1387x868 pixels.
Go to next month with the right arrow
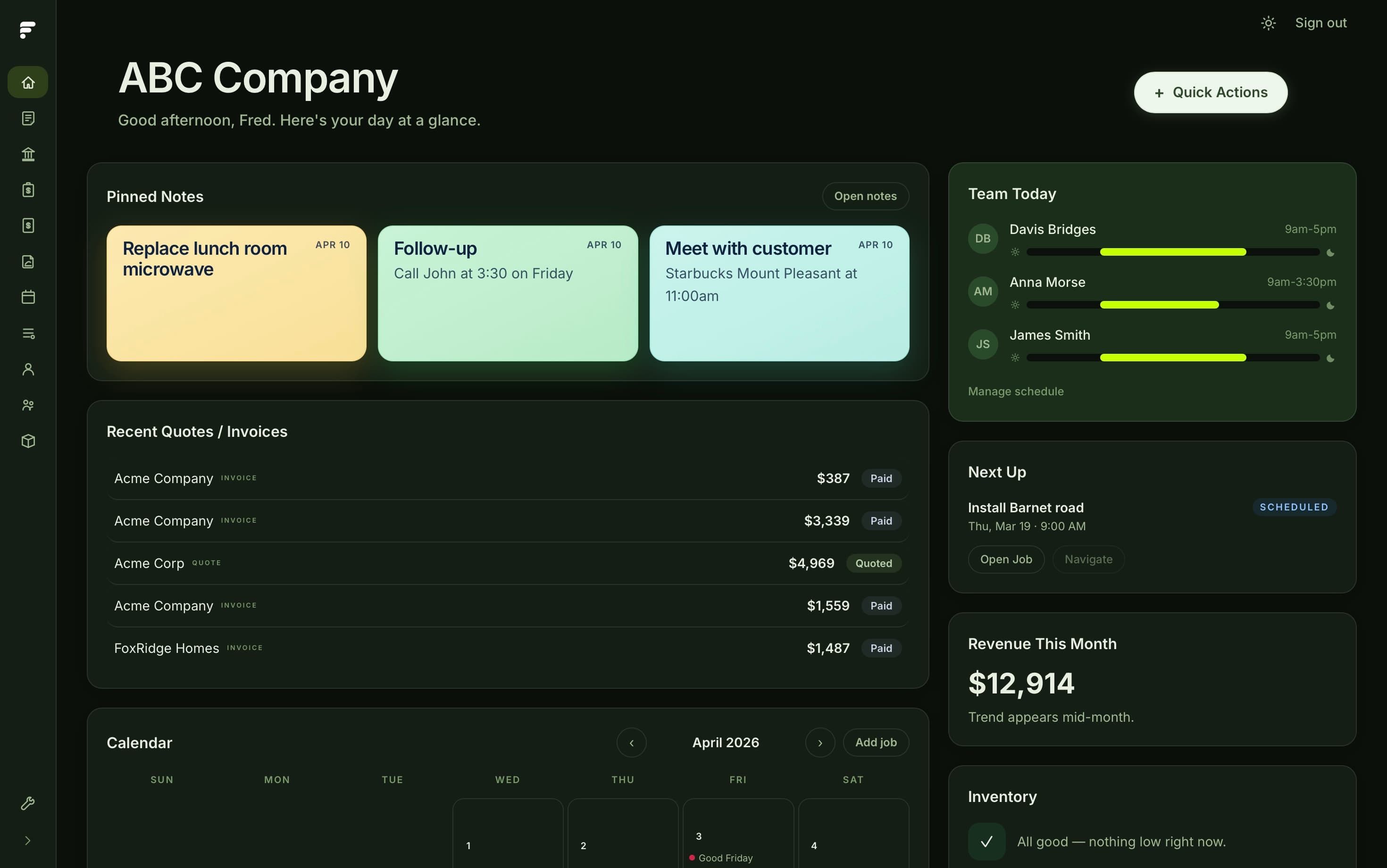819,742
